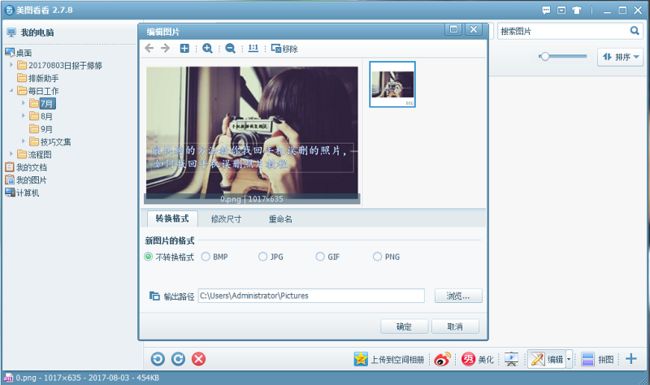The image size is (650, 385).
Task: Click the output path folder icon
Action: [154, 296]
